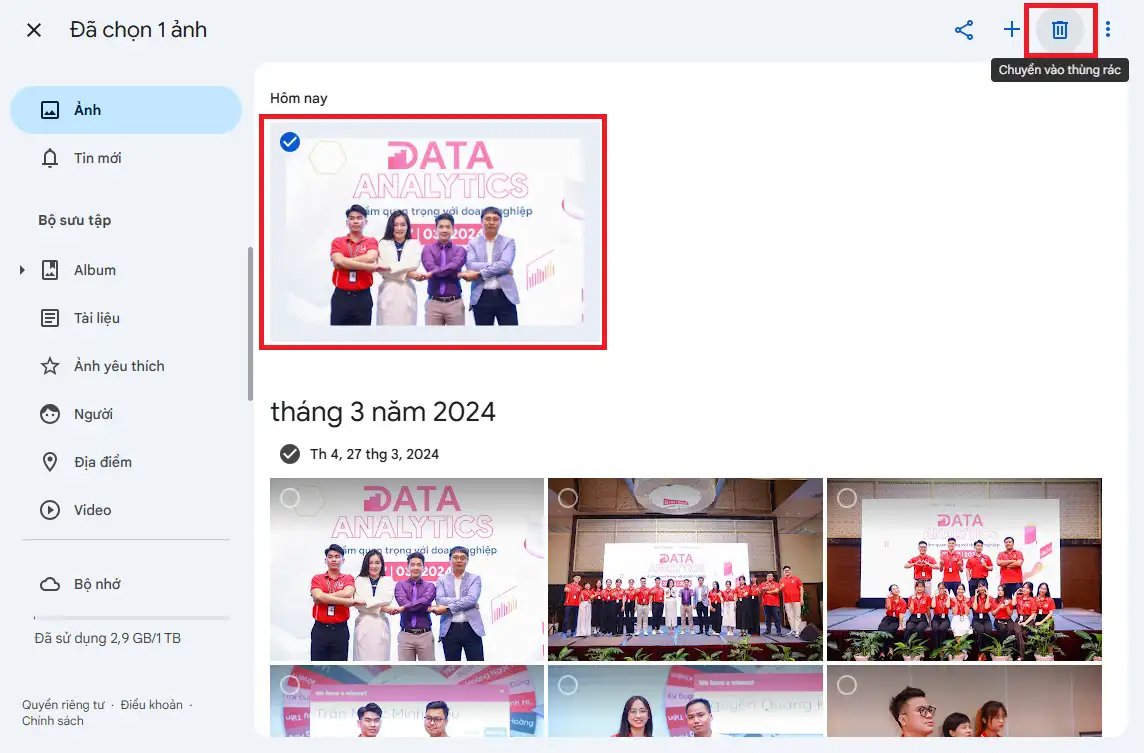Open Tài liệu in the sidebar
This screenshot has height=753, width=1144.
96,318
